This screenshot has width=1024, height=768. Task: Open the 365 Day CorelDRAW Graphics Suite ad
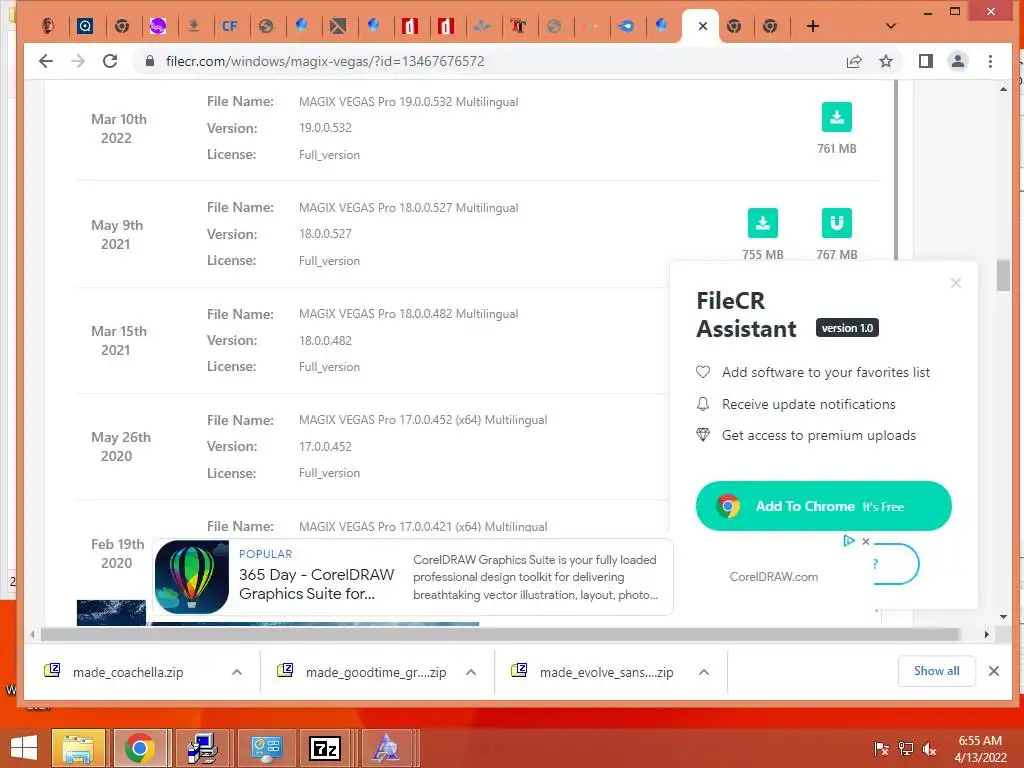pos(316,584)
